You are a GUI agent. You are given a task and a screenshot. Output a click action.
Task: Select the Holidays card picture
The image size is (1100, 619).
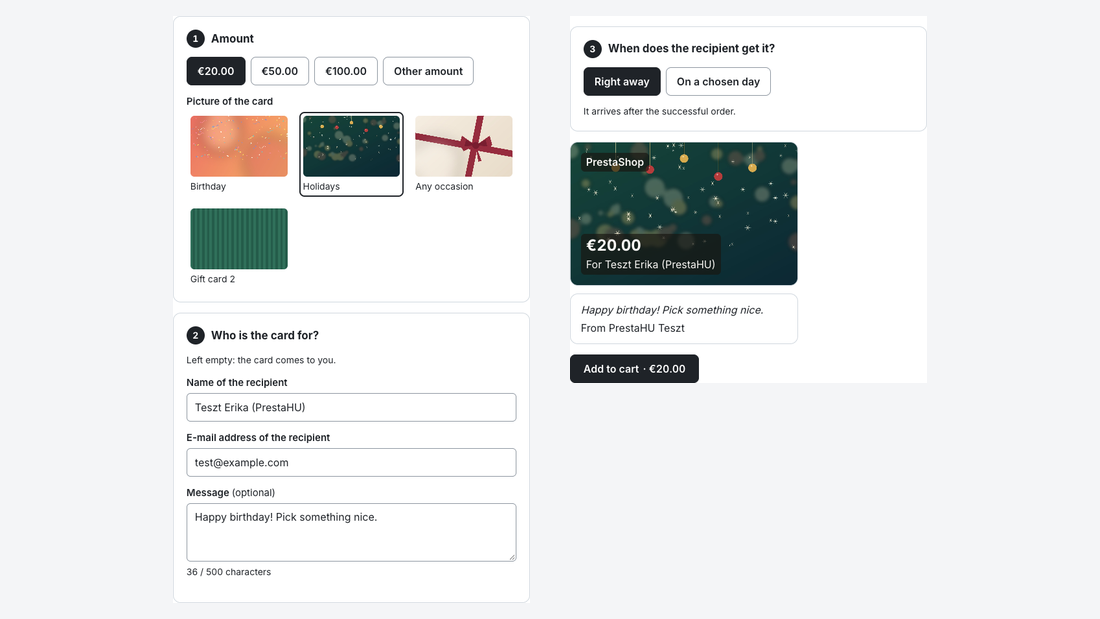[x=351, y=154]
